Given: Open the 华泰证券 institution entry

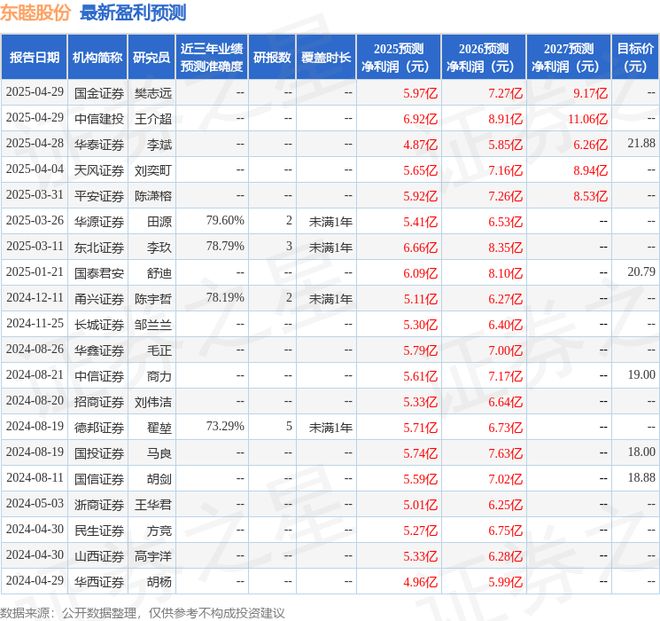Looking at the screenshot, I should click(97, 144).
